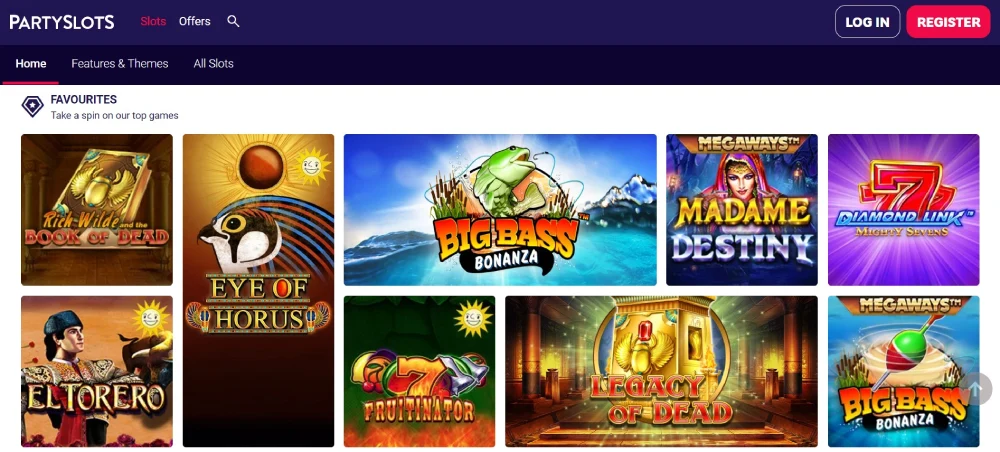Click the sun logo on Fruitinator tile

(x=474, y=318)
